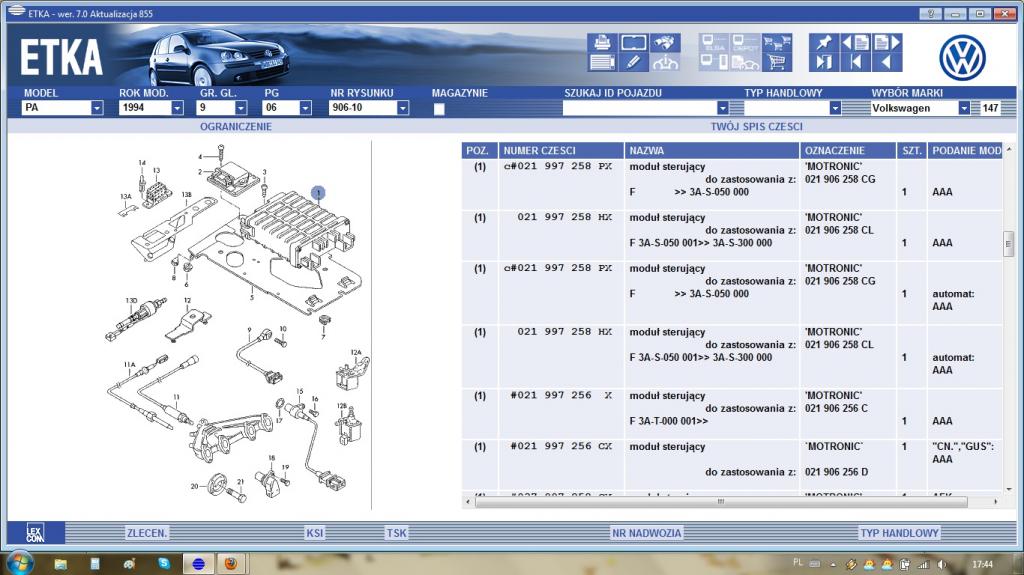The image size is (1024, 575).
Task: Click the KSI button
Action: pyautogui.click(x=315, y=533)
